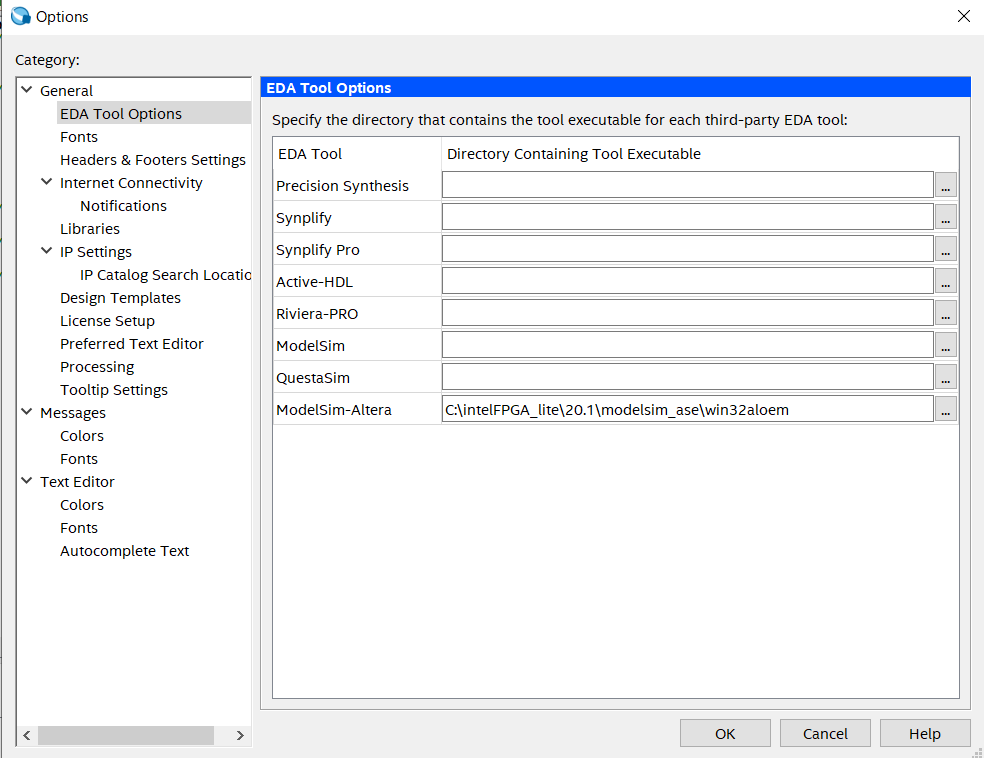This screenshot has width=984, height=758.
Task: Browse for Synplify directory
Action: click(x=946, y=217)
